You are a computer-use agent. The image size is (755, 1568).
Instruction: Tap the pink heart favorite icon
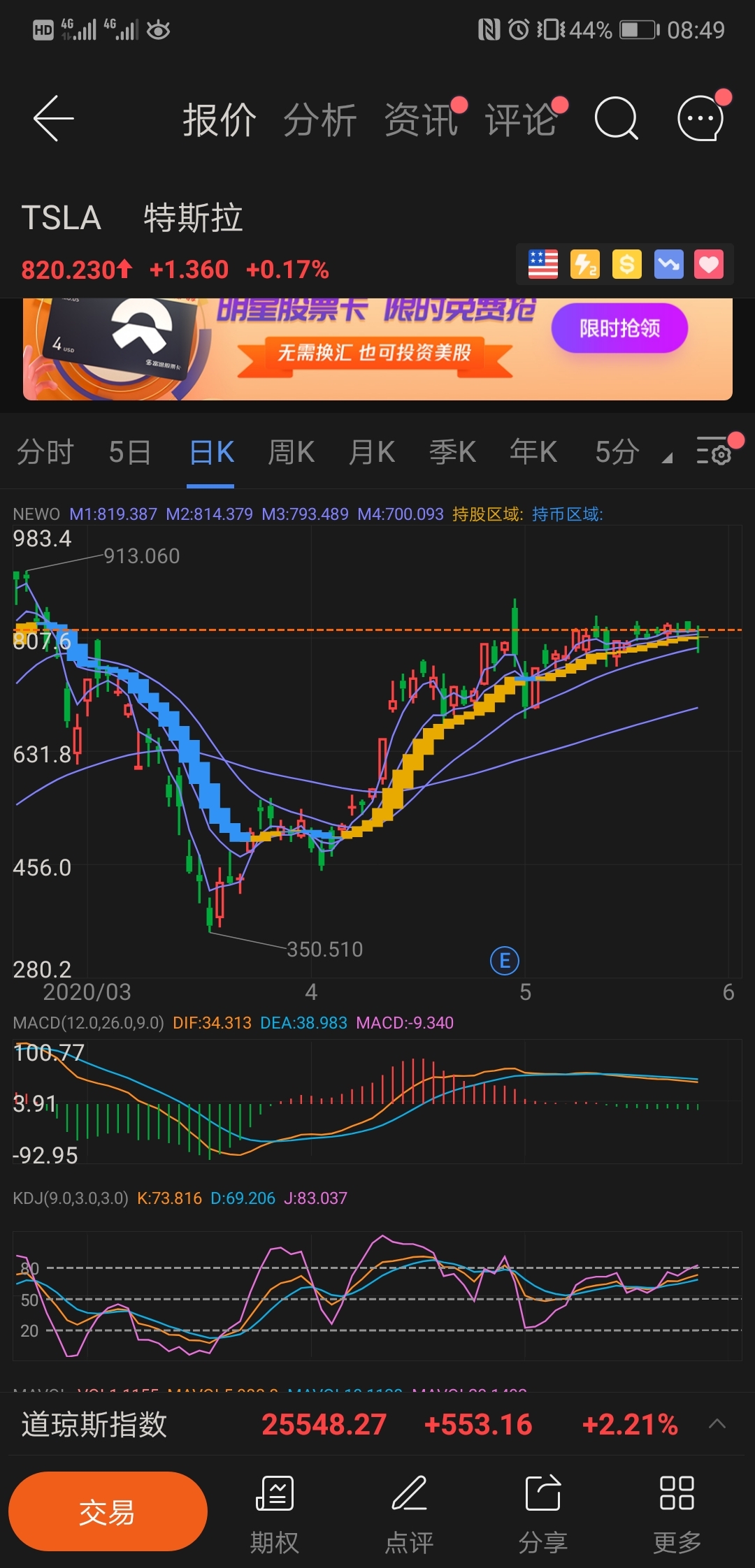[709, 264]
